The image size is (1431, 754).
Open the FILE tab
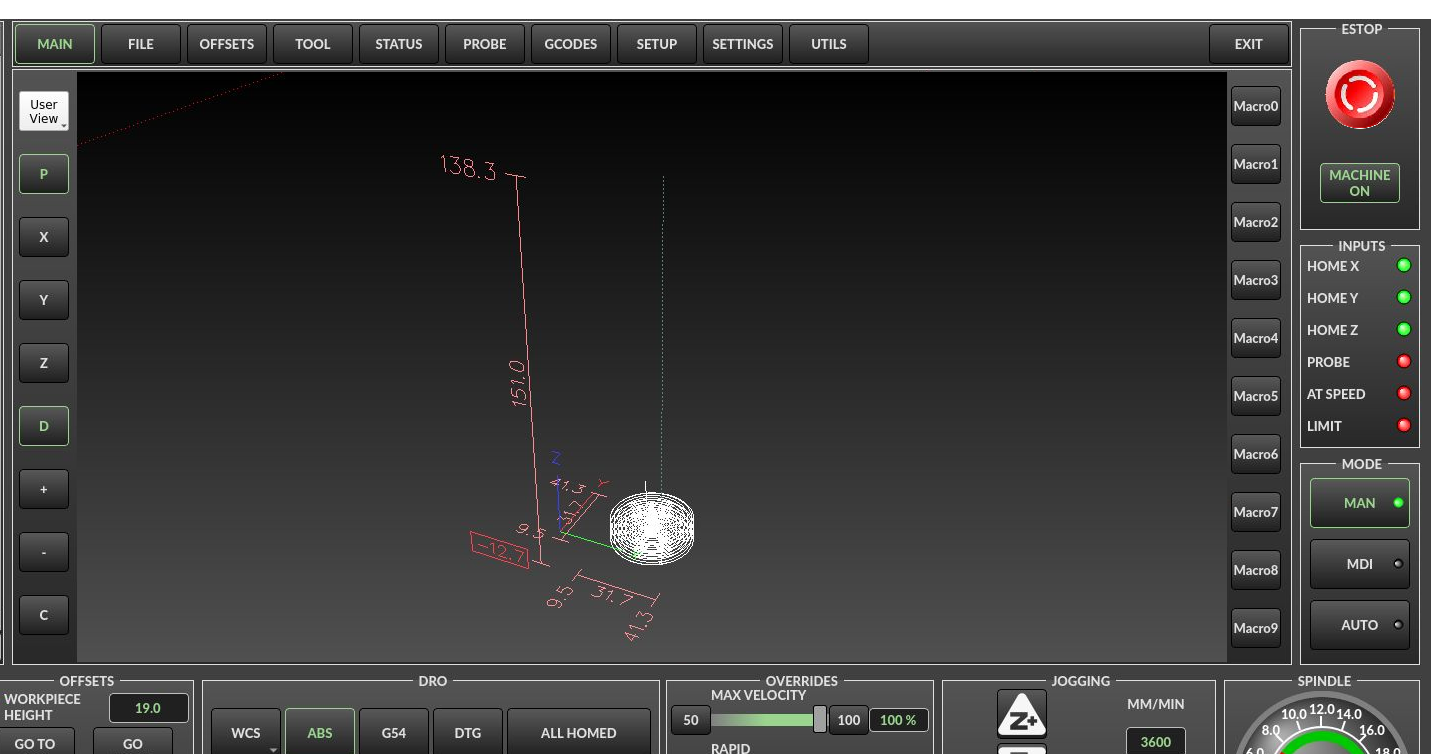(x=141, y=44)
